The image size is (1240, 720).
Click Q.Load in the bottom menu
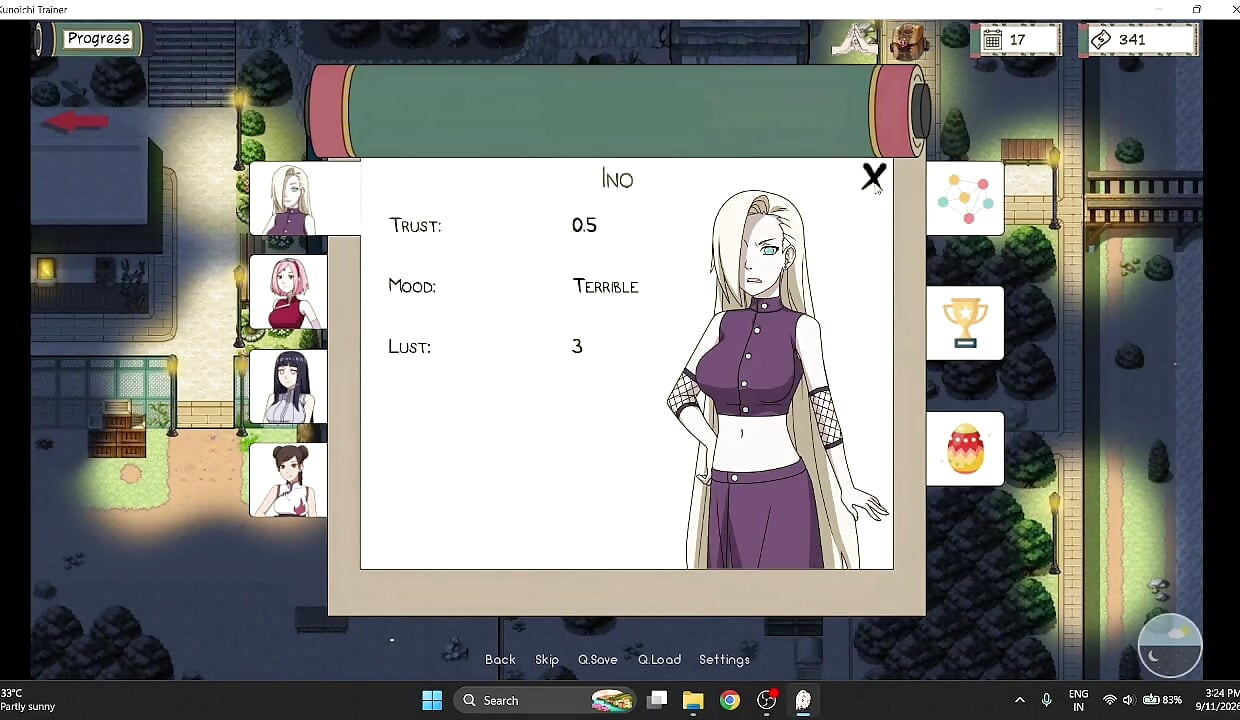tap(659, 660)
